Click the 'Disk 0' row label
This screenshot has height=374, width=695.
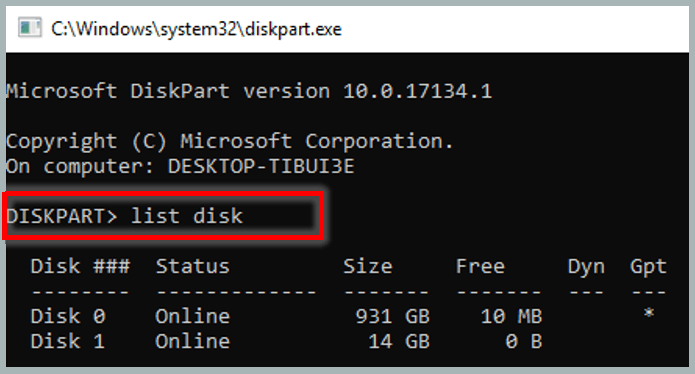[68, 316]
